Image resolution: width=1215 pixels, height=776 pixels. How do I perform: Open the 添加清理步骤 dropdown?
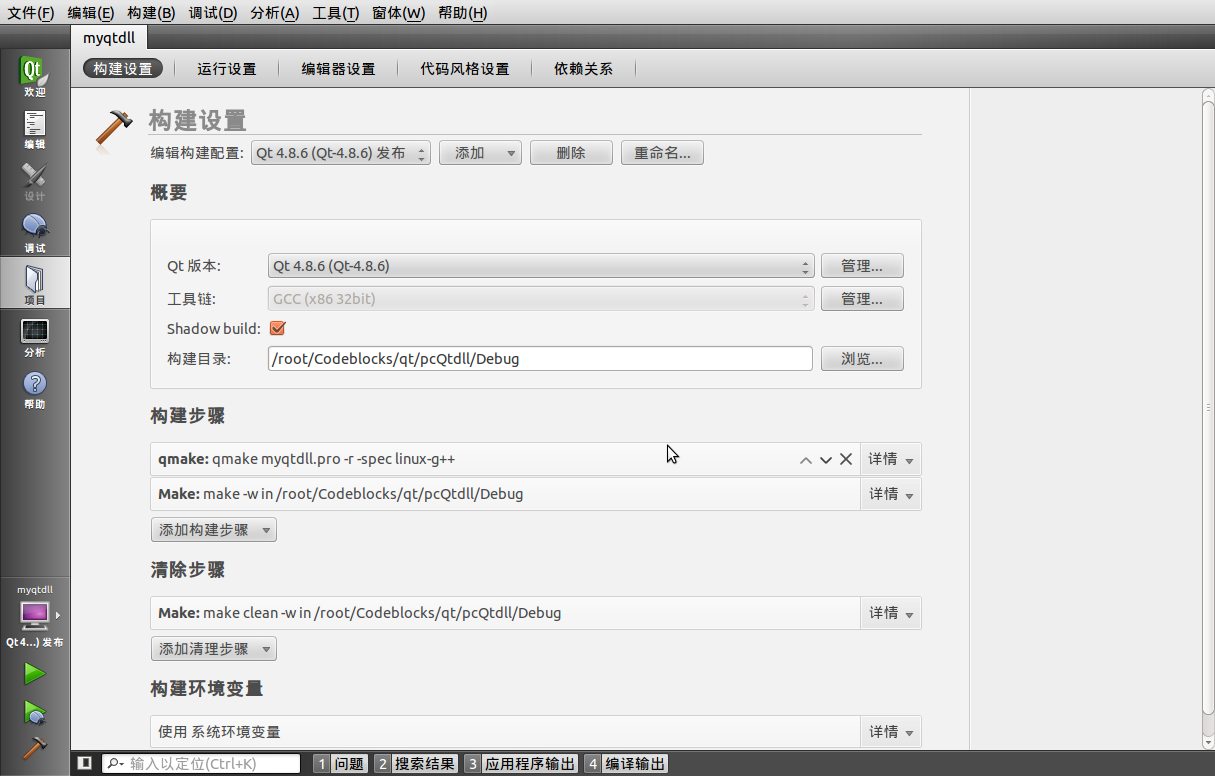pos(214,649)
